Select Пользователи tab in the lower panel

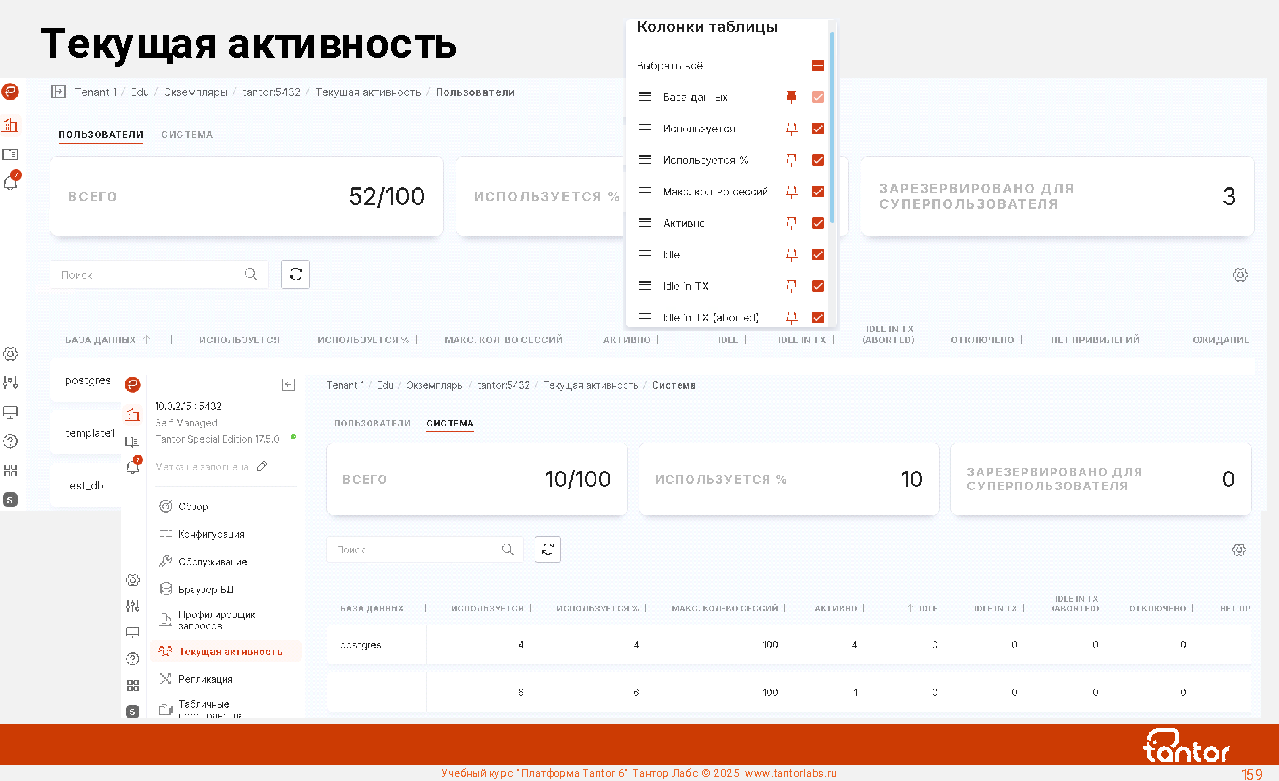[x=372, y=424]
